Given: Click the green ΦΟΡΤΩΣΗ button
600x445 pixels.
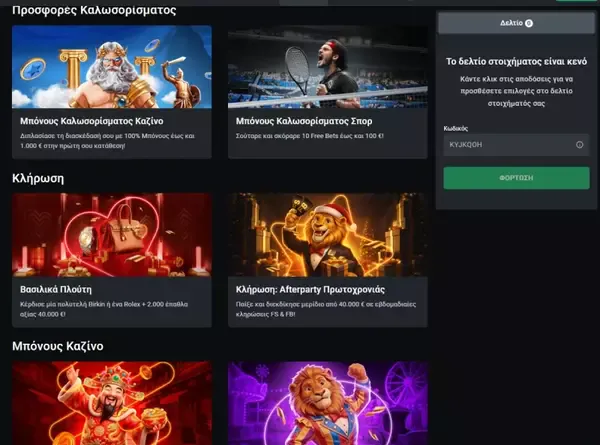Looking at the screenshot, I should click(x=516, y=178).
